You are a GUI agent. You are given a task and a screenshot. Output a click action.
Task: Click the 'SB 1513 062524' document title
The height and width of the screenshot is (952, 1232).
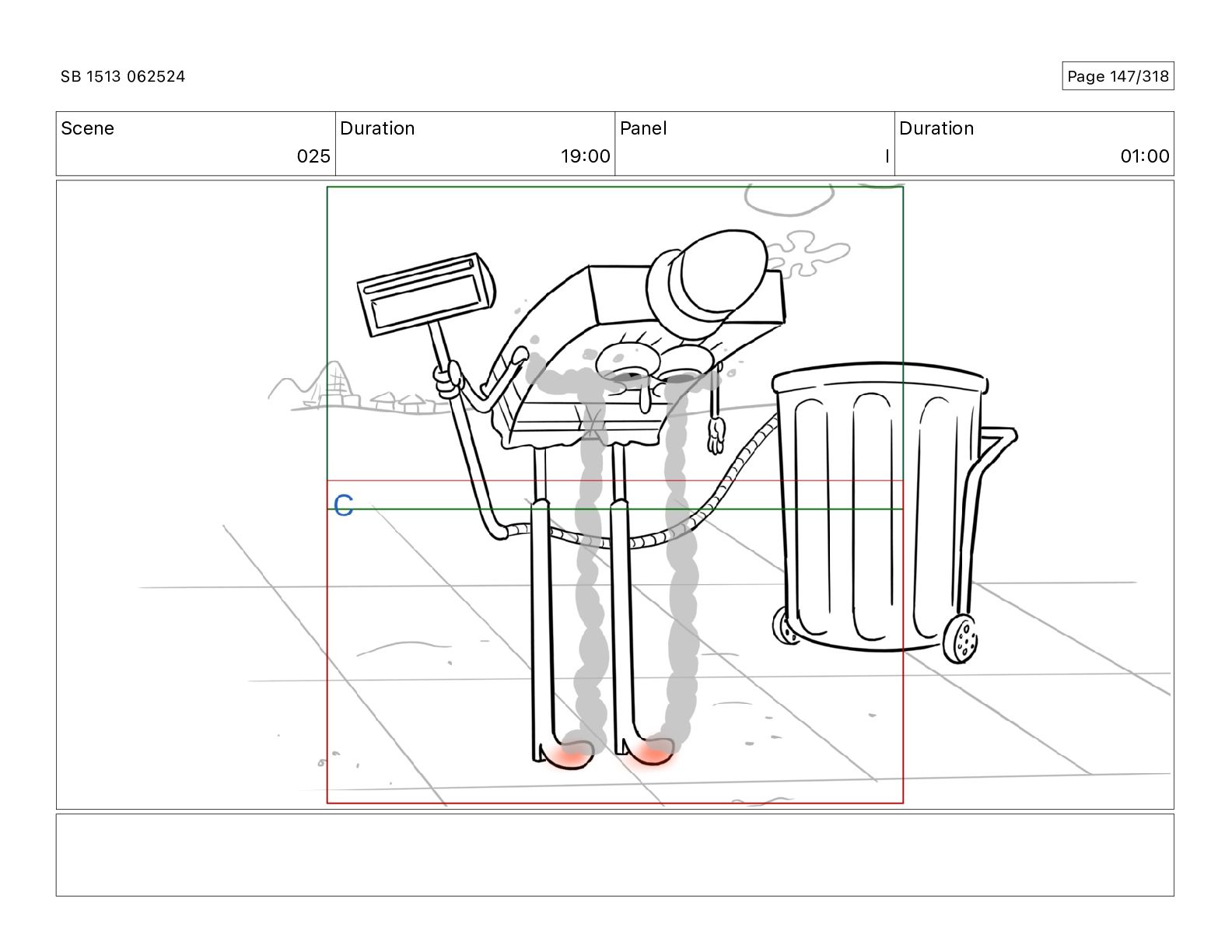coord(123,76)
